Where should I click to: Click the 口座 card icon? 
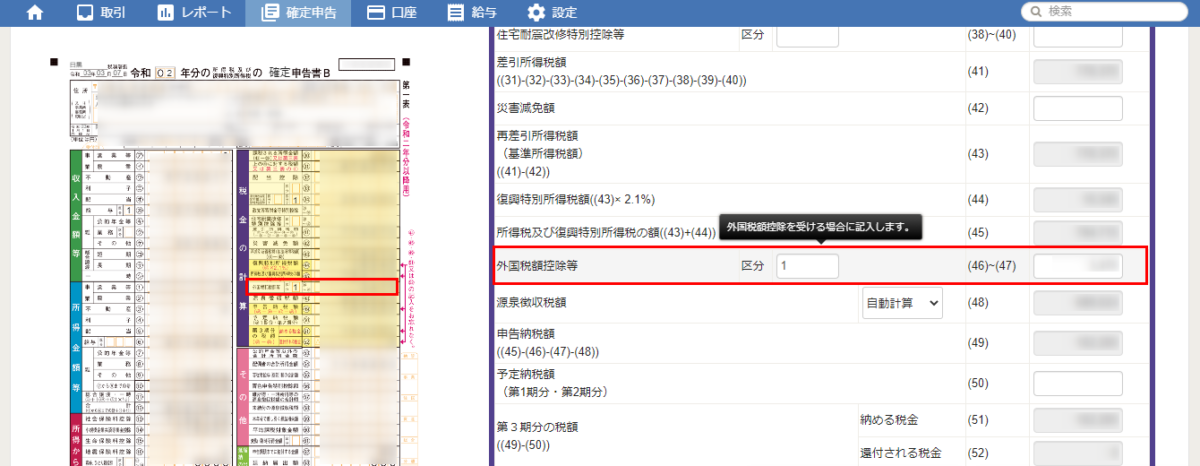click(376, 13)
